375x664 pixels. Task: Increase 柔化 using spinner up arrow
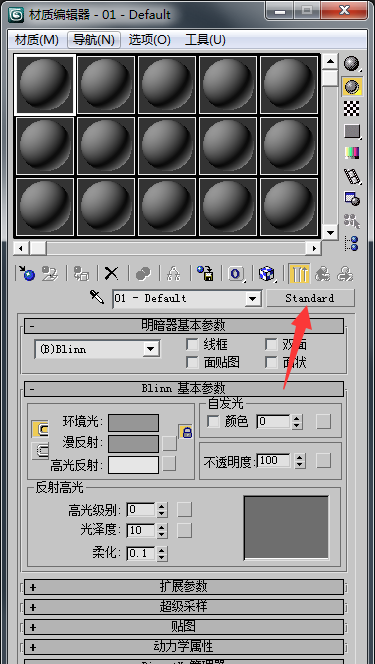161,549
